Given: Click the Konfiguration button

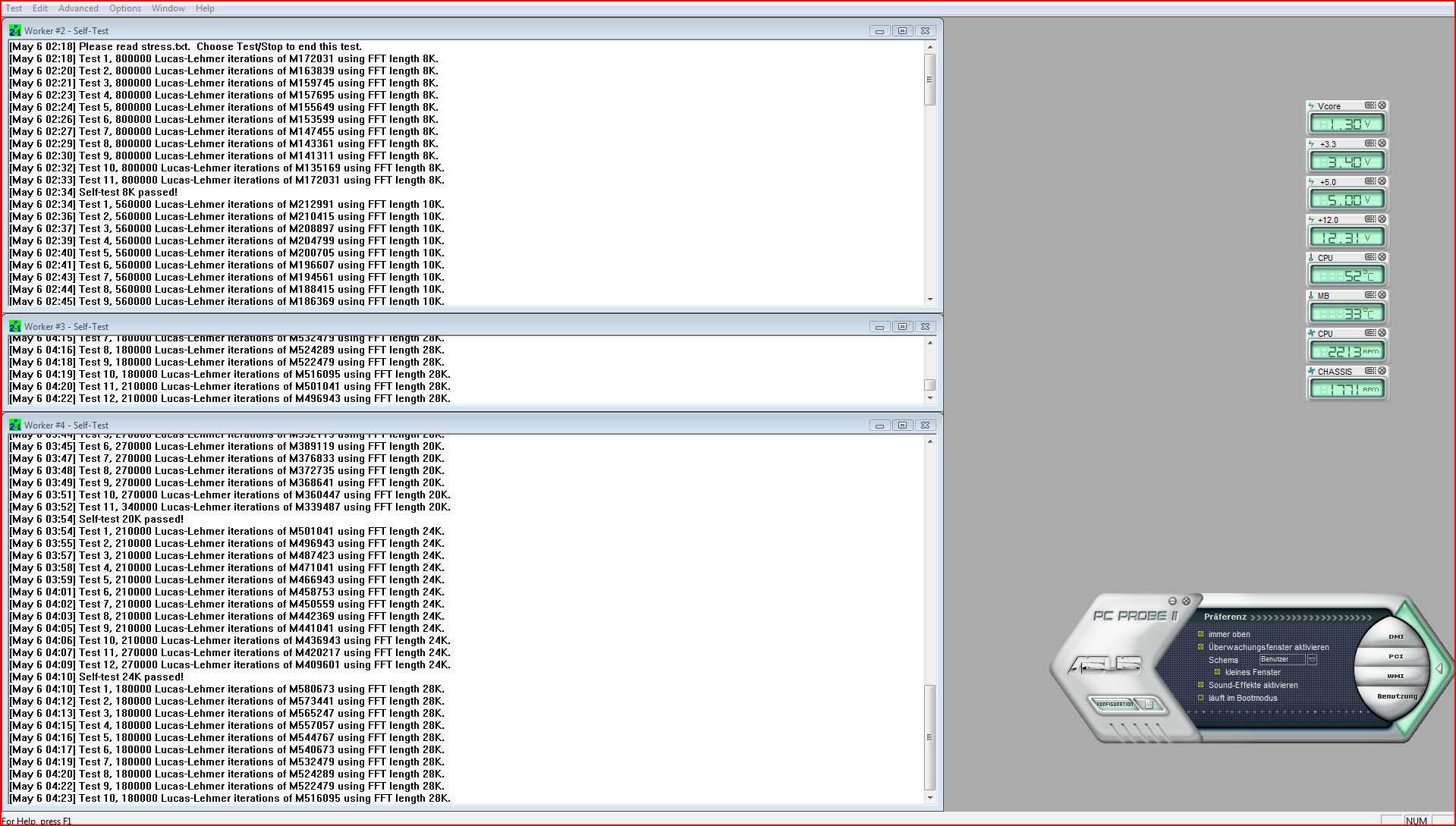Looking at the screenshot, I should pyautogui.click(x=1115, y=705).
